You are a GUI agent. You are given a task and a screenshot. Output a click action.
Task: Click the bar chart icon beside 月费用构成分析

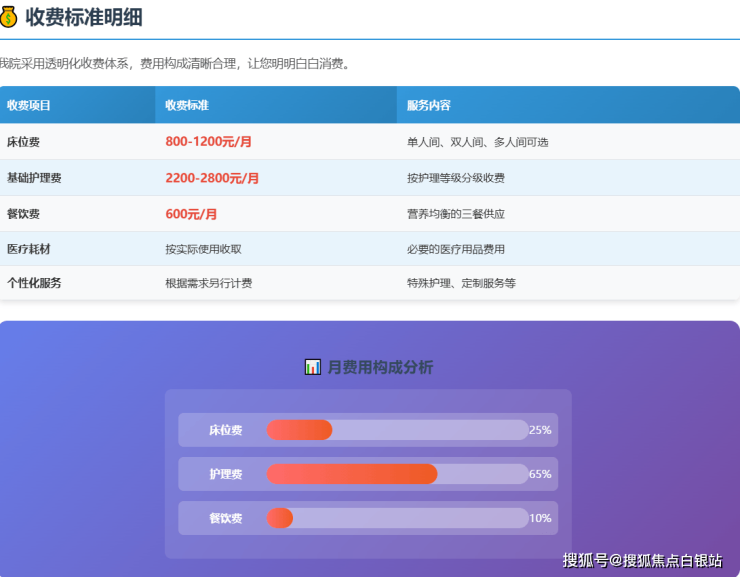click(x=313, y=367)
